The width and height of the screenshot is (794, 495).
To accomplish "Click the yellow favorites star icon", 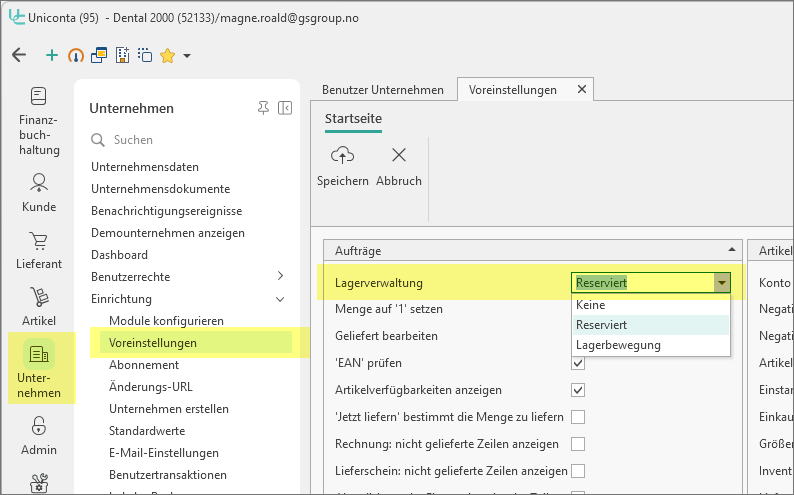I will [168, 56].
